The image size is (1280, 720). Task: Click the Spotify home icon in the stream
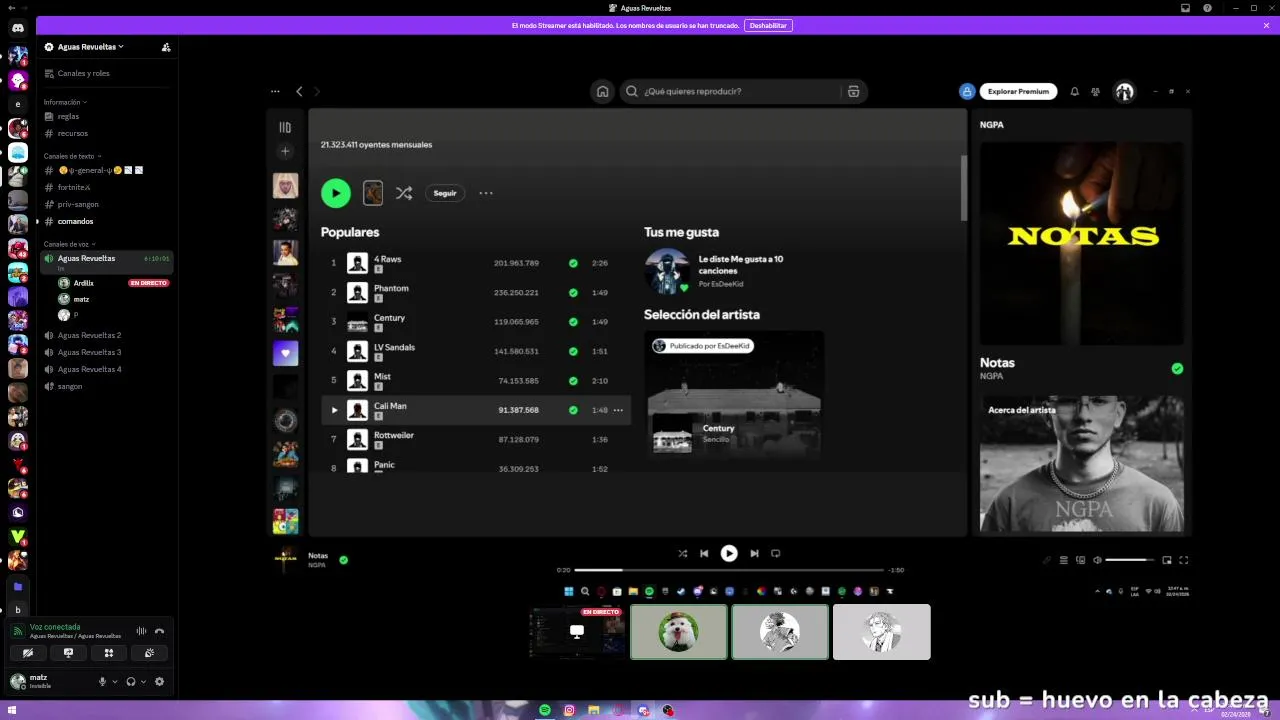coord(602,91)
